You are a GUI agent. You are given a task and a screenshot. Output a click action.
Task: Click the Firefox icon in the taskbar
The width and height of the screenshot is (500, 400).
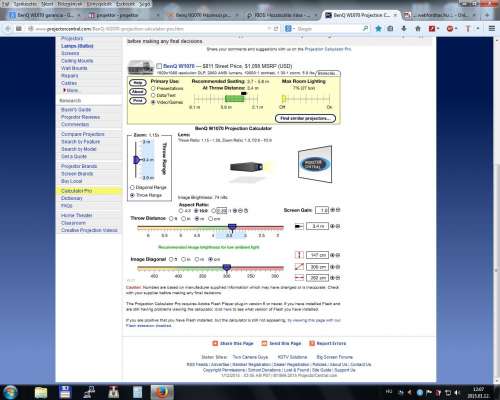162,392
